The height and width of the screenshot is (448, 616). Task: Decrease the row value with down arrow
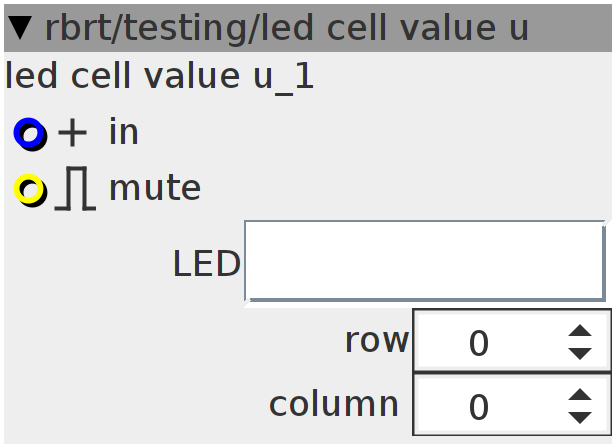pos(580,353)
